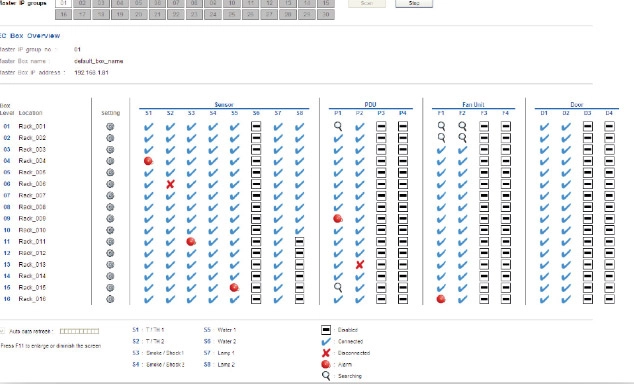Click the S1 alarm icon on Rack_004

coord(148,161)
